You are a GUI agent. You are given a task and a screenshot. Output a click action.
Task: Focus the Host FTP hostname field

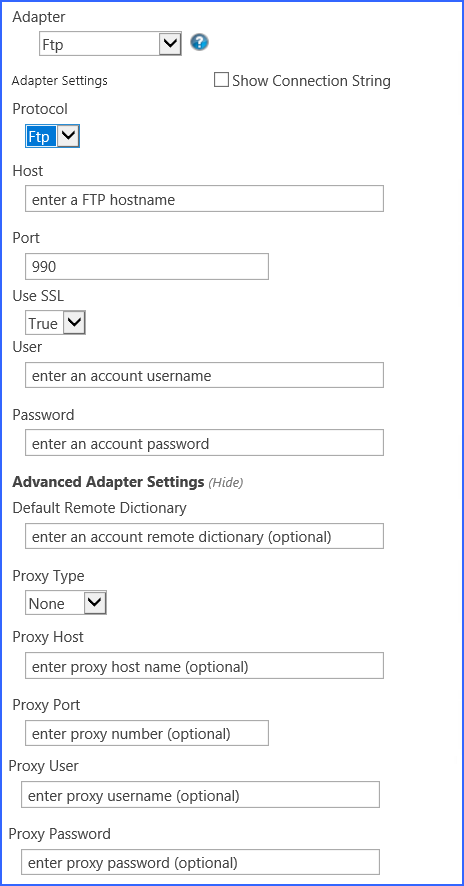(x=205, y=199)
